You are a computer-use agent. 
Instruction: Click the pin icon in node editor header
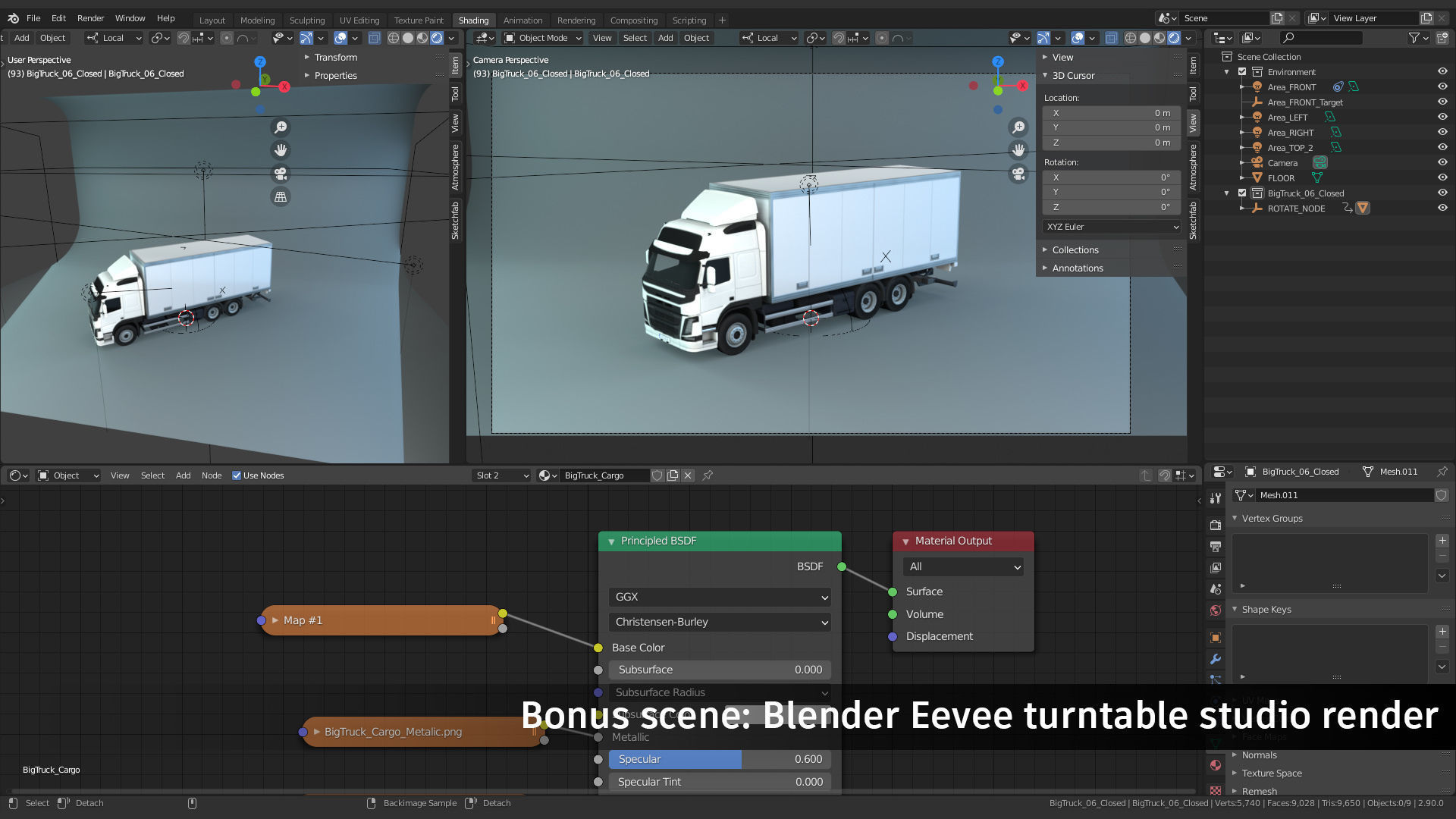(x=708, y=475)
